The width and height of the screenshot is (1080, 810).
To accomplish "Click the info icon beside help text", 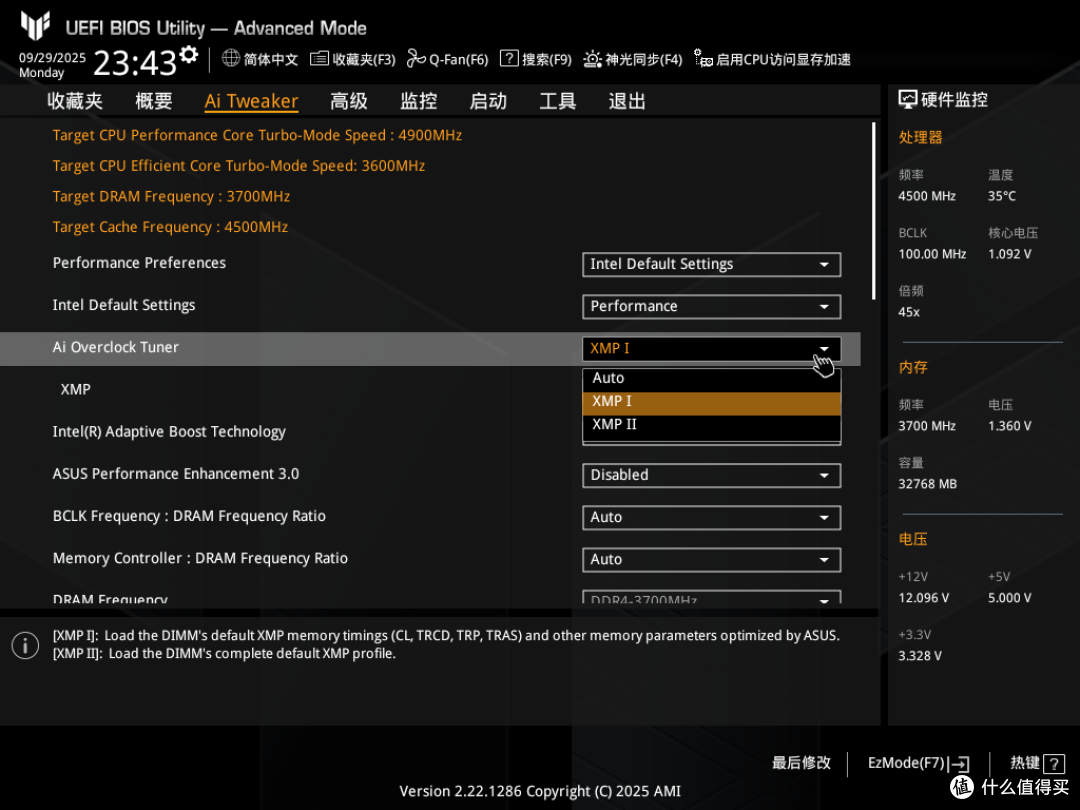I will 25,645.
